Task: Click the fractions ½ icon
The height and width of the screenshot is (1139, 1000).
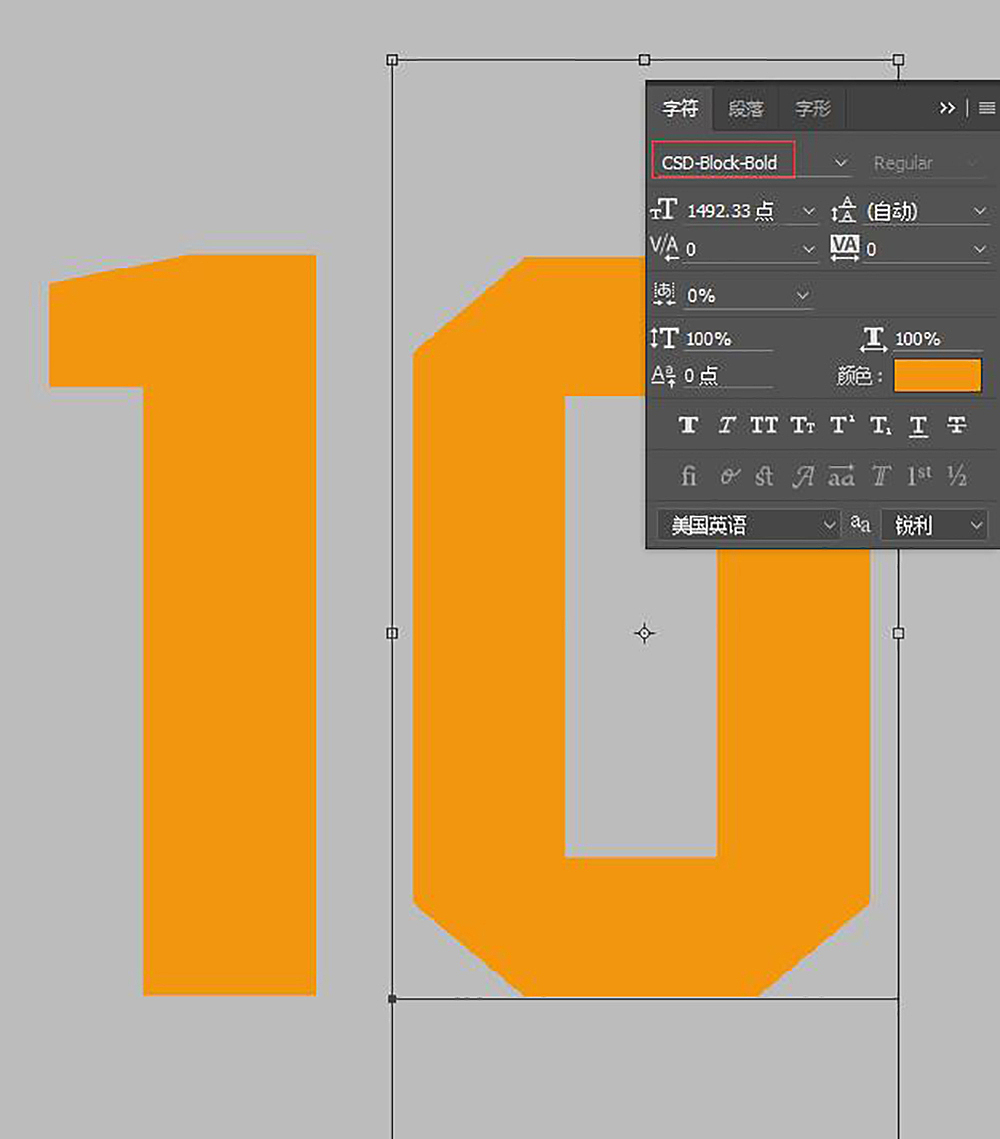Action: pyautogui.click(x=957, y=477)
